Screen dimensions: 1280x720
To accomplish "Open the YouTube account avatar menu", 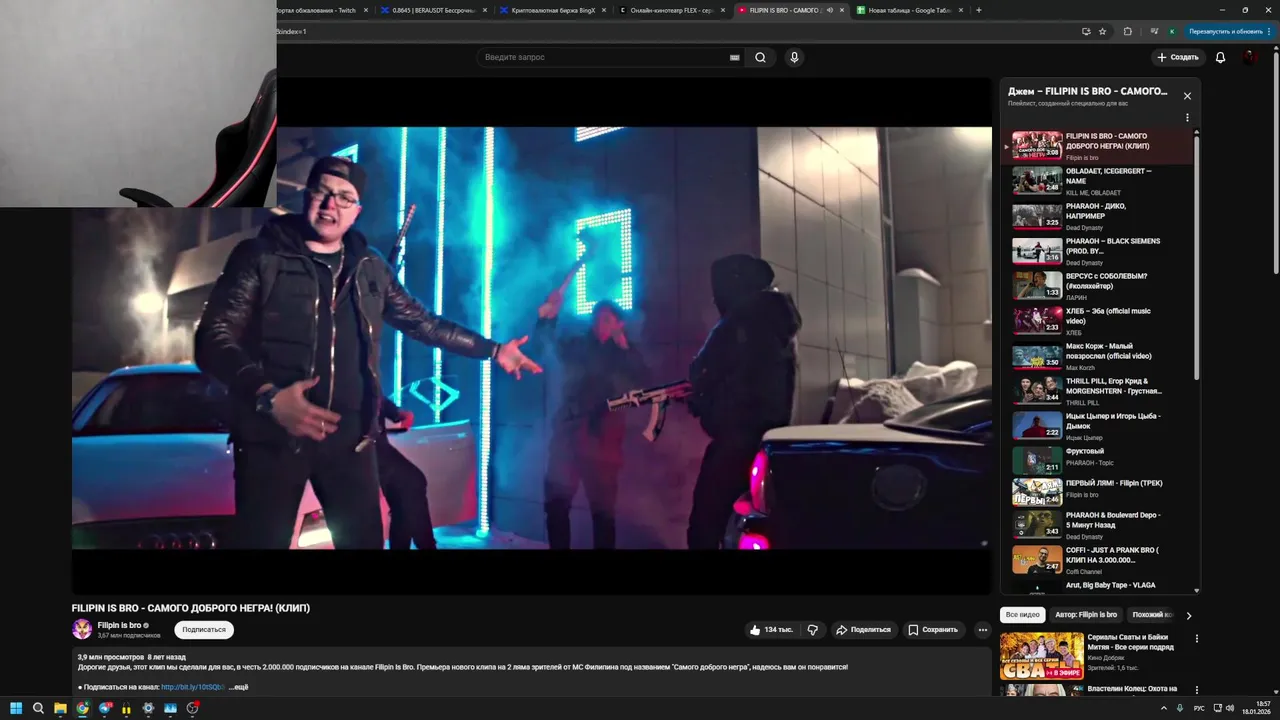I will click(x=1250, y=57).
